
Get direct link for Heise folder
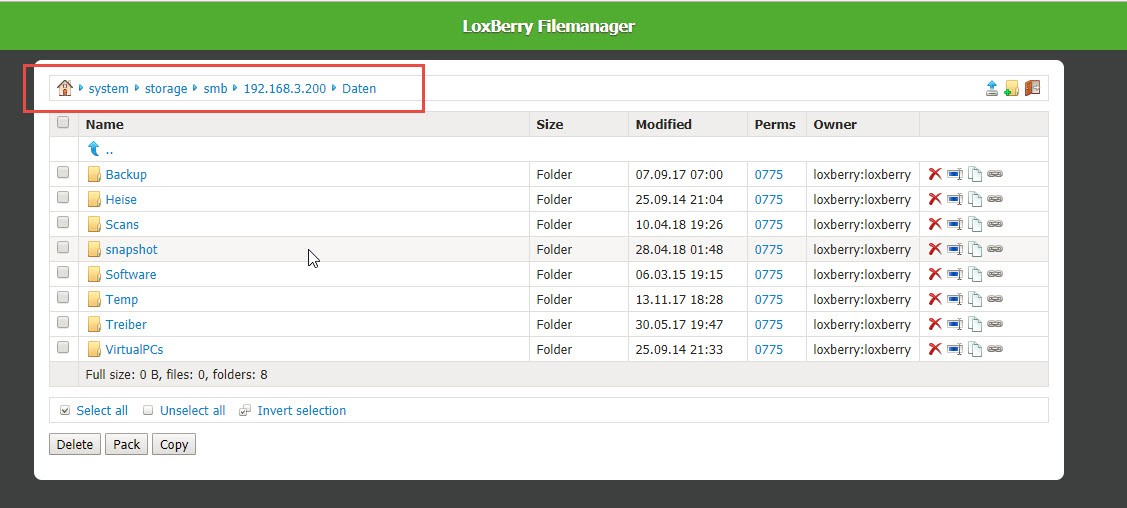[995, 199]
